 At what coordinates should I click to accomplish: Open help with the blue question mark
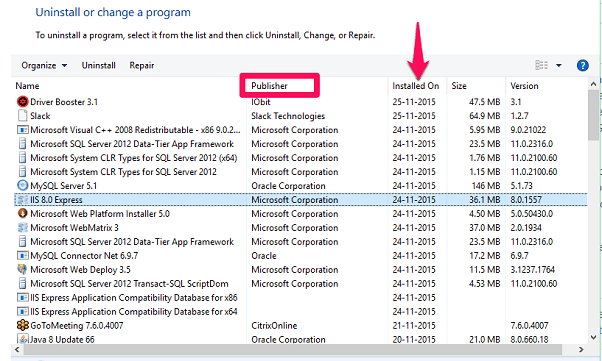[582, 65]
